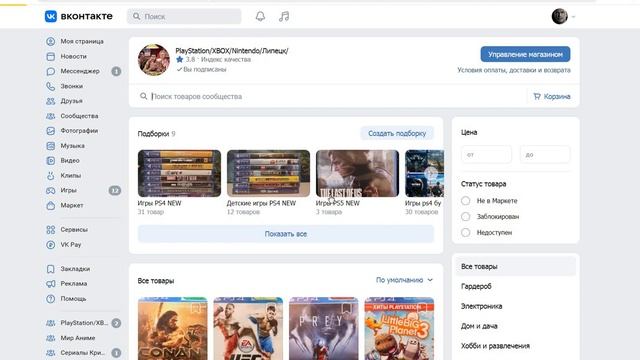The image size is (640, 360).
Task: Open Помощь icon in sidebar
Action: click(51, 298)
